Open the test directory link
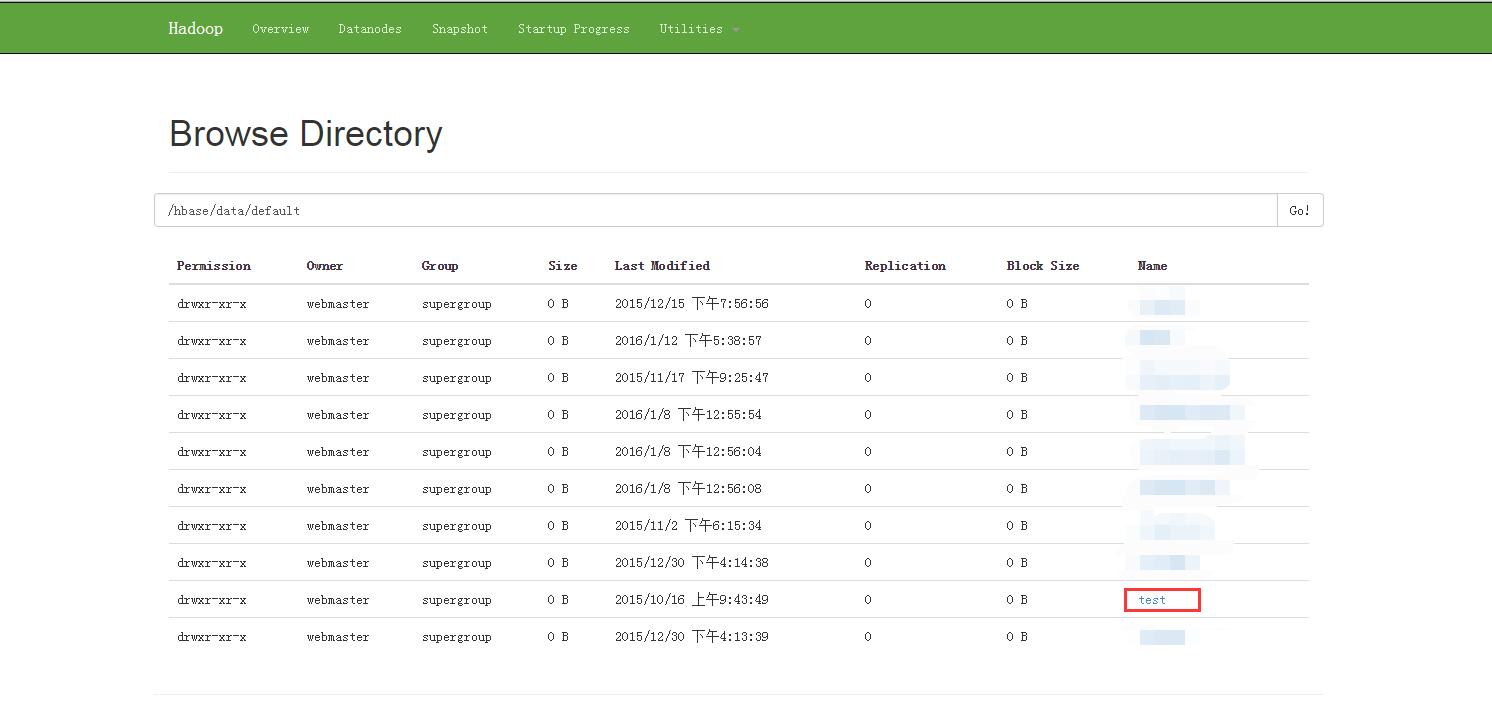1492x708 pixels. tap(1152, 600)
